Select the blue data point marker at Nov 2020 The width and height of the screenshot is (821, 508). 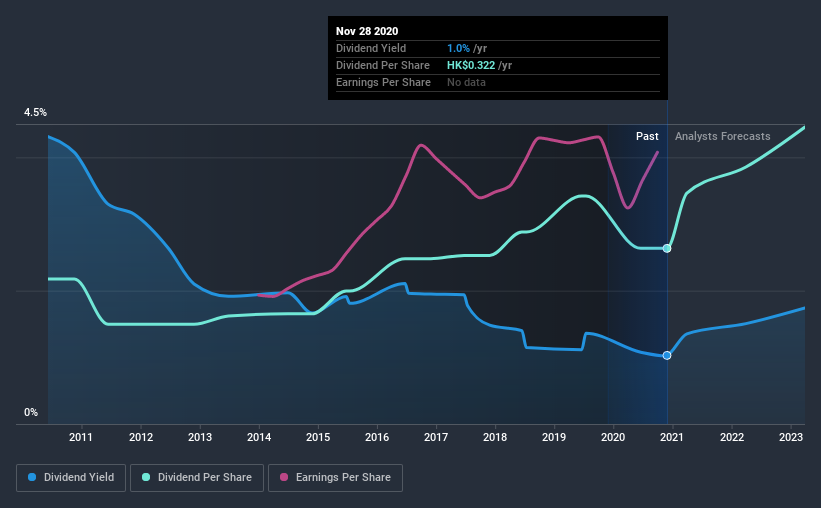(x=667, y=355)
